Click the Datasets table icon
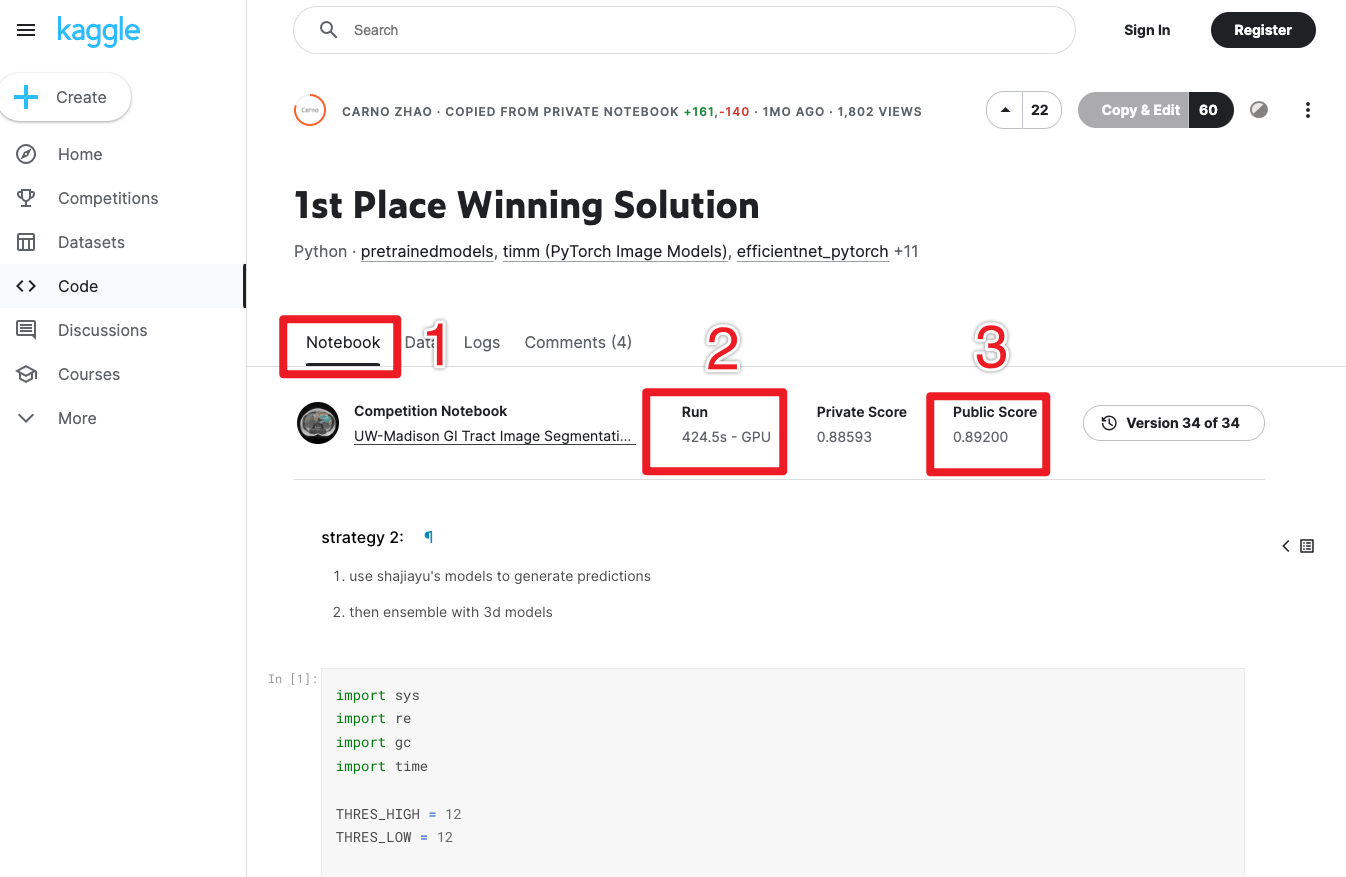Viewport: 1346px width, 877px height. (27, 242)
